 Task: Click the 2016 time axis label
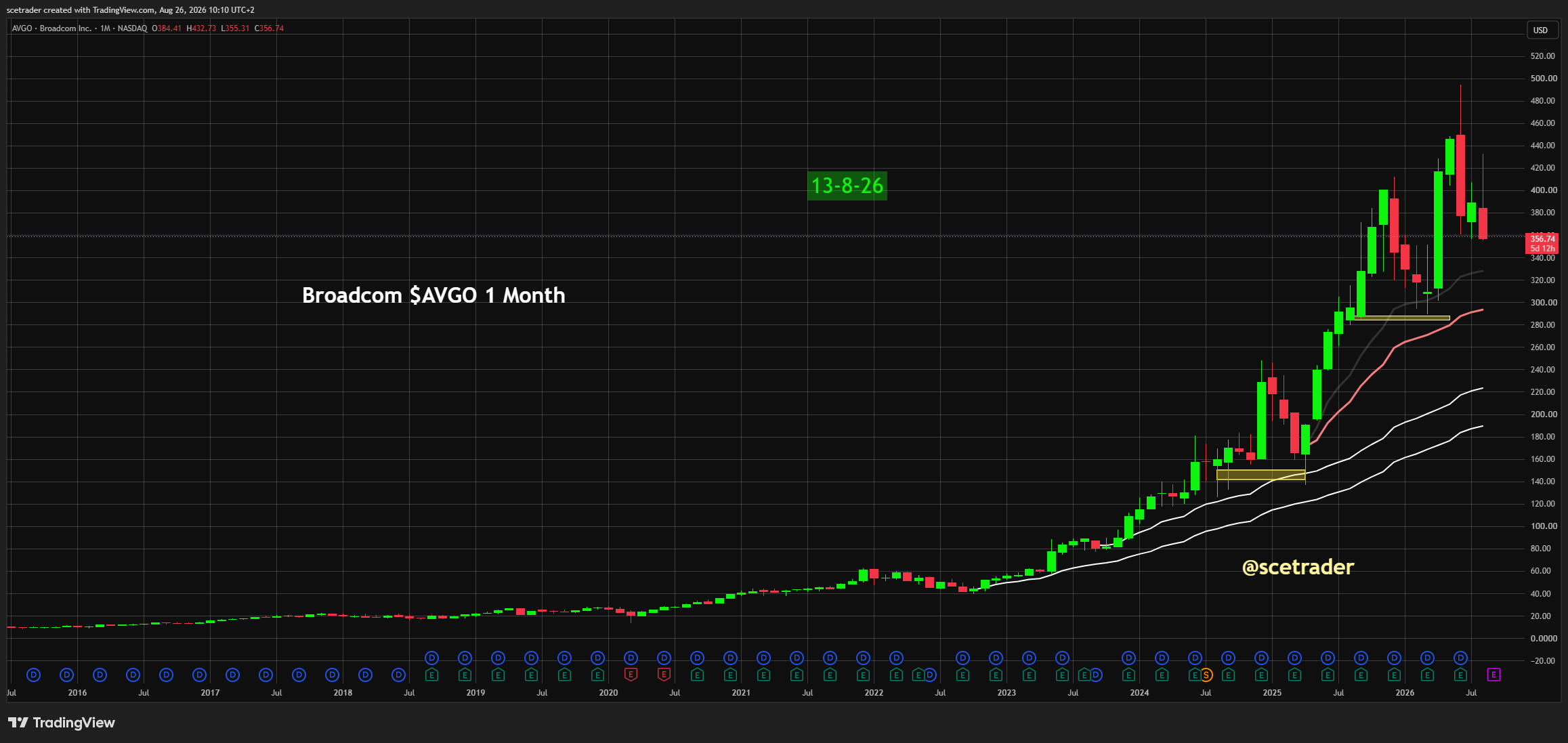[77, 693]
